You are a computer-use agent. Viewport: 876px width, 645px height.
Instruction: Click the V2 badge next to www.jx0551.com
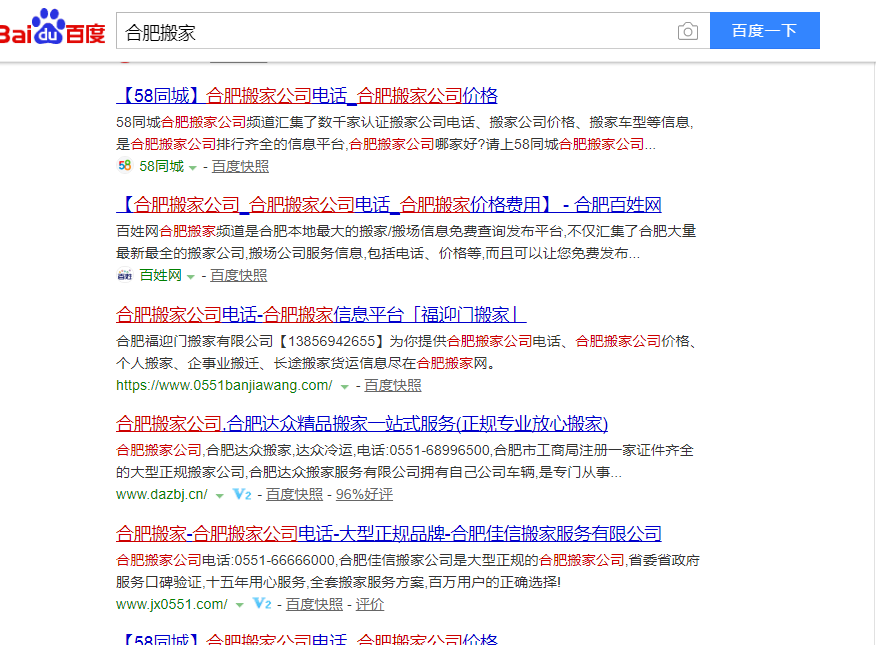[x=262, y=605]
